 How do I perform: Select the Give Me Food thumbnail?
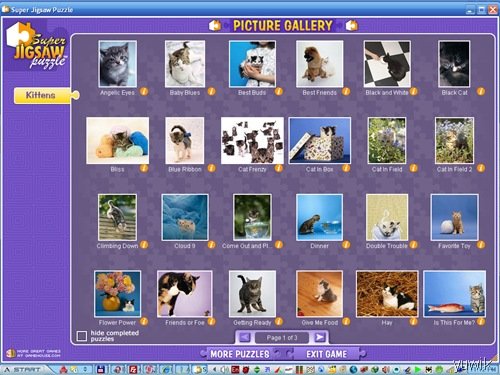[319, 294]
